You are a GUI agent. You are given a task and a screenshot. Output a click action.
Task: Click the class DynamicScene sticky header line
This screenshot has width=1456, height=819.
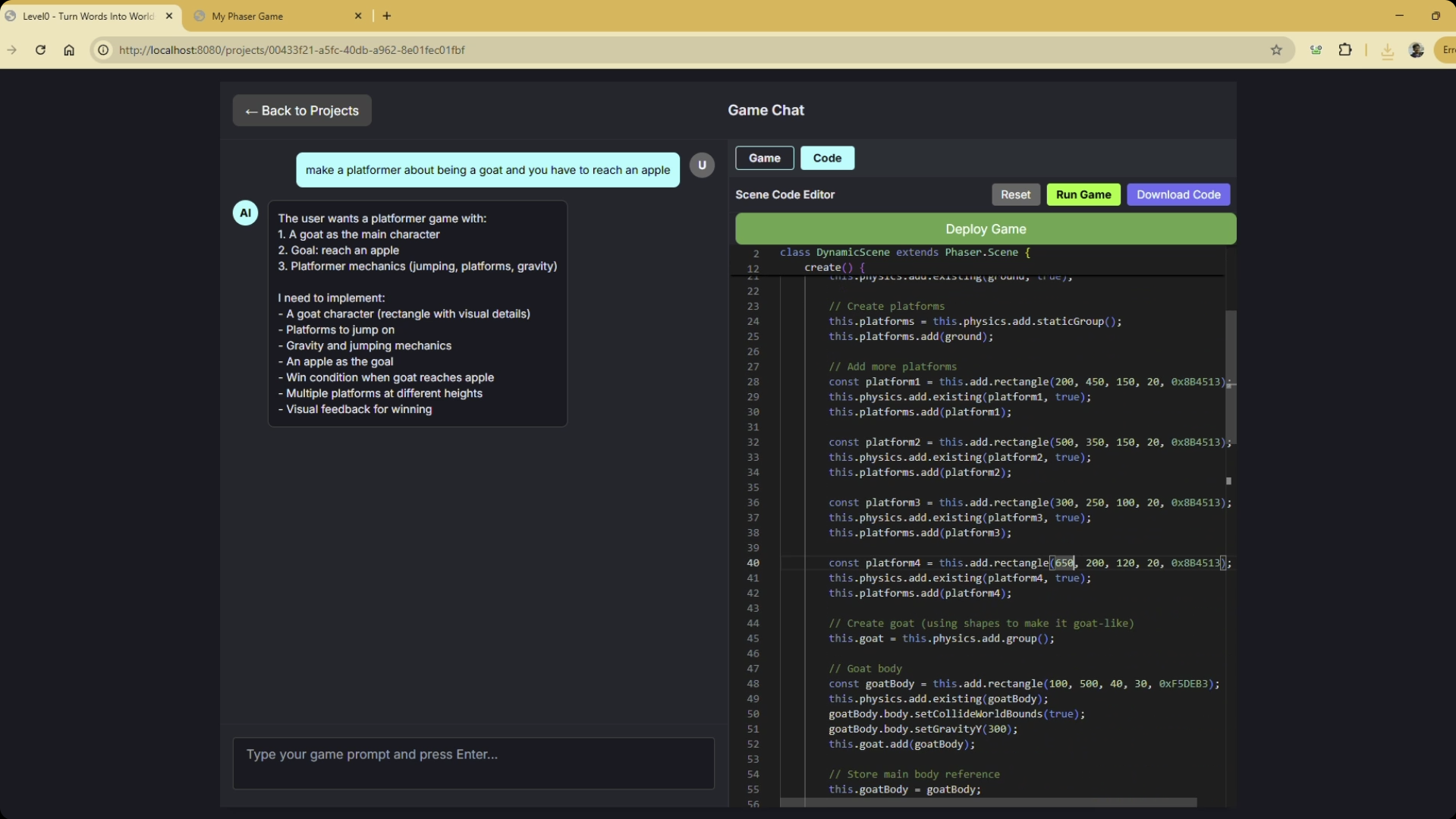coord(904,252)
